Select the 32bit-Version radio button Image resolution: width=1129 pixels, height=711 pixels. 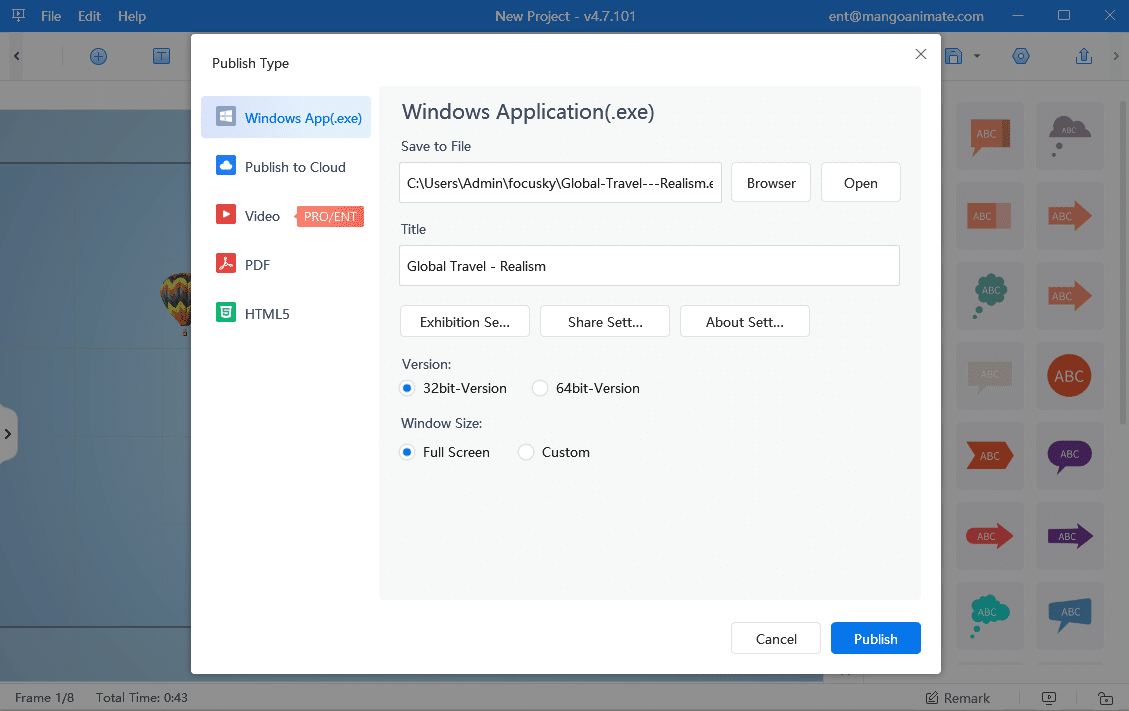pos(407,388)
